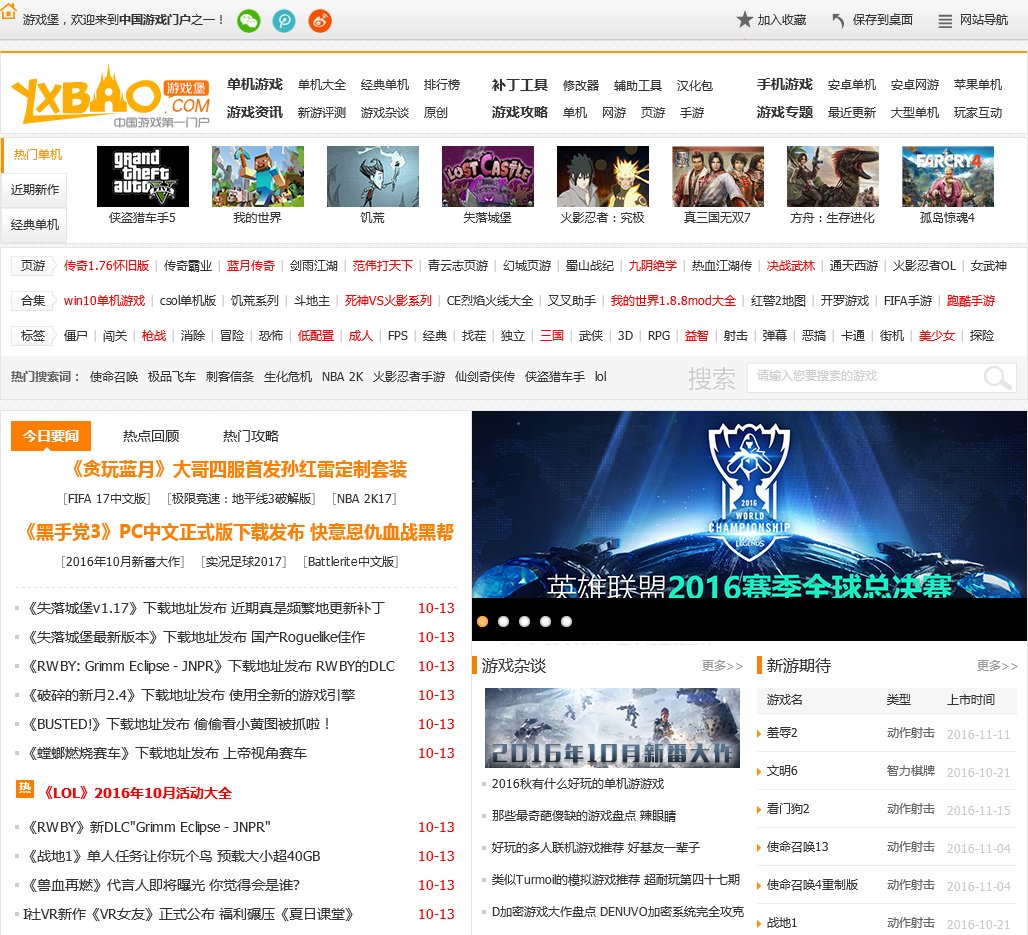Open 使命召唤13 in upcoming games list
The width and height of the screenshot is (1028, 935).
(x=797, y=847)
